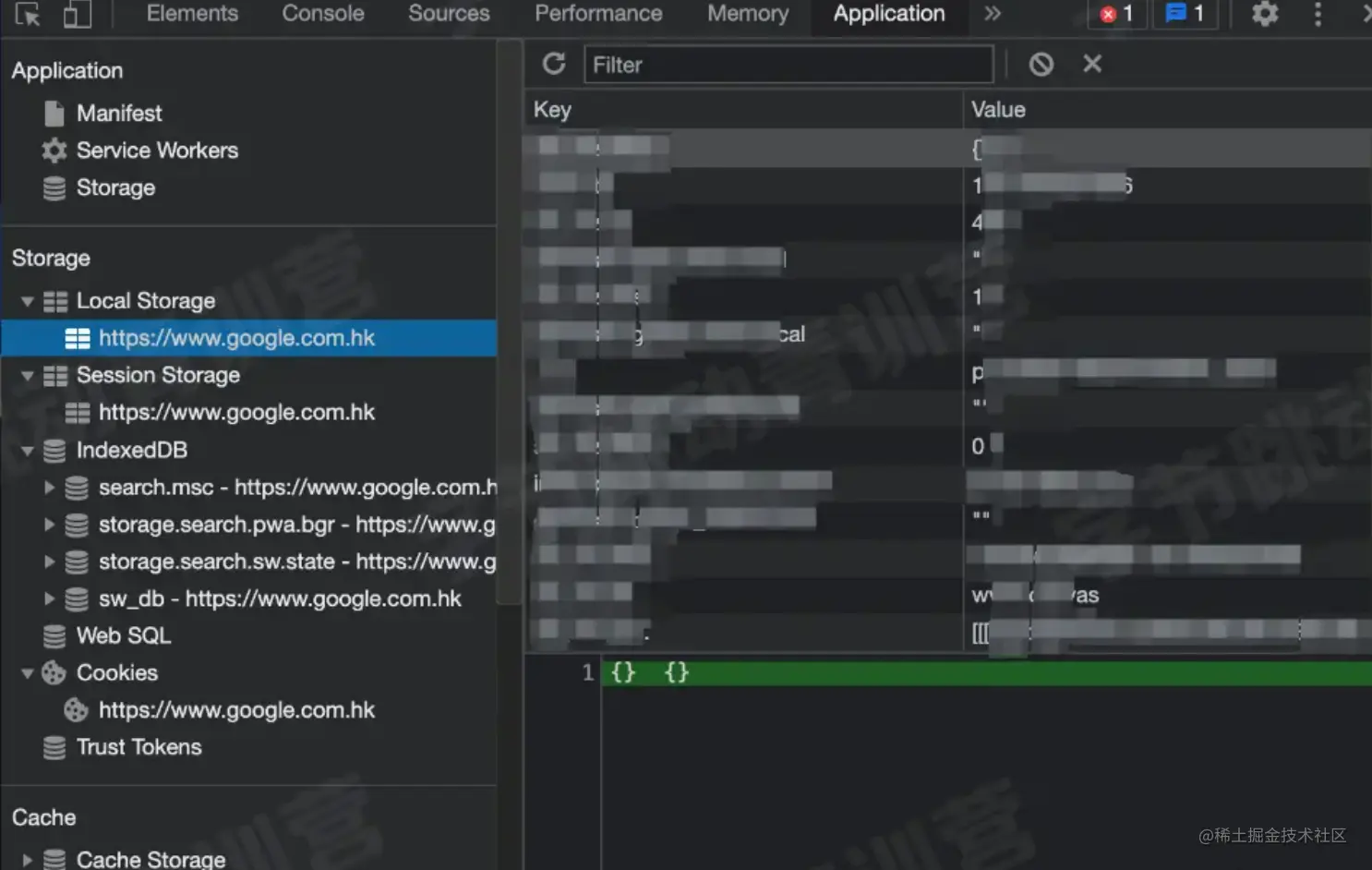Viewport: 1372px width, 870px height.
Task: Open the DevTools settings gear
Action: (1265, 14)
